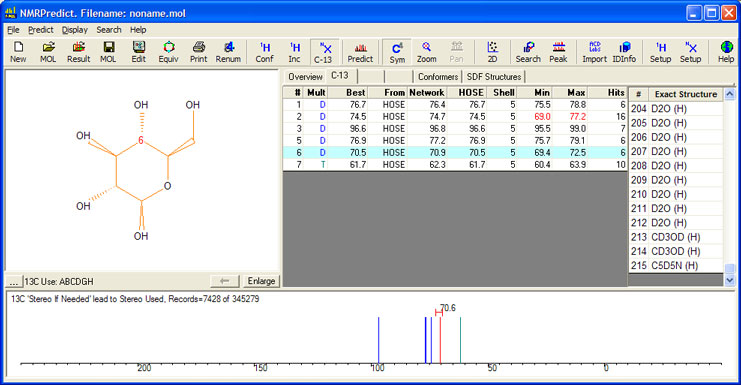Click the Search toolbar icon
This screenshot has width=741, height=385.
528,52
